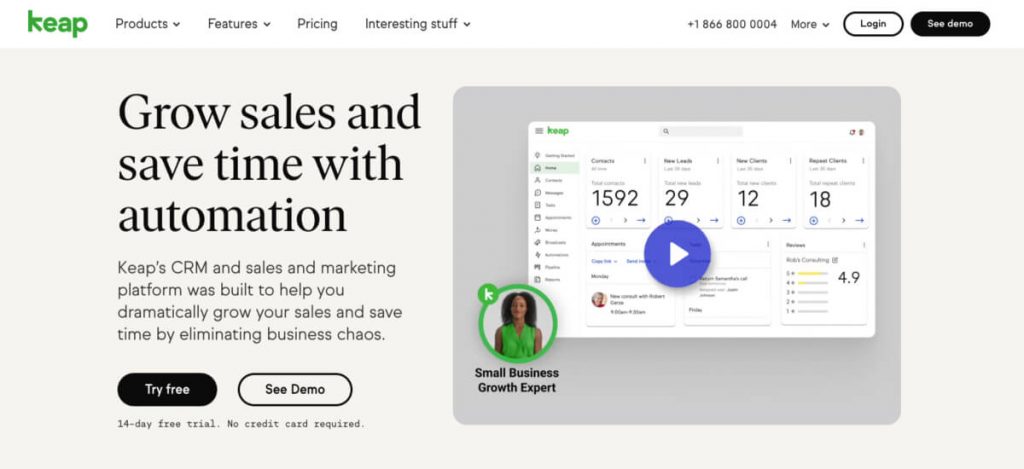Play the dashboard demo video
1024x469 pixels.
(x=677, y=254)
